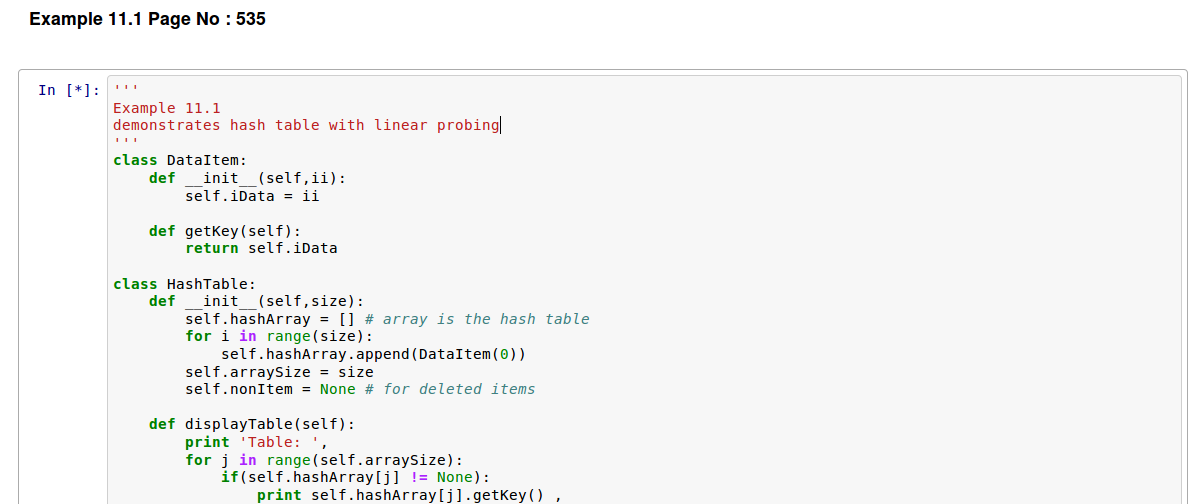
Task: Click the 'Example 11.1 Page No : 535' heading
Action: tap(147, 20)
